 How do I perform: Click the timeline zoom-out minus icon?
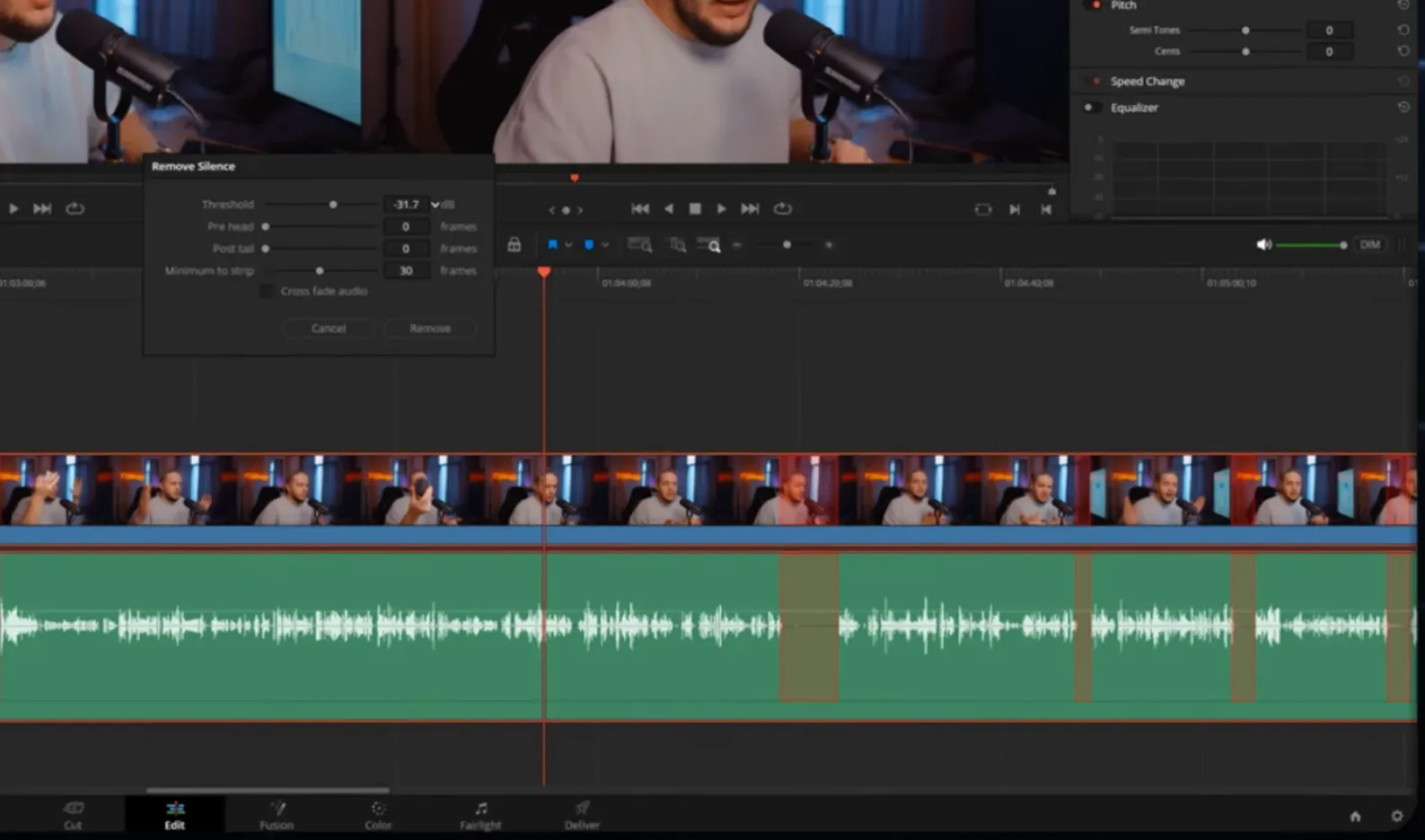(737, 245)
